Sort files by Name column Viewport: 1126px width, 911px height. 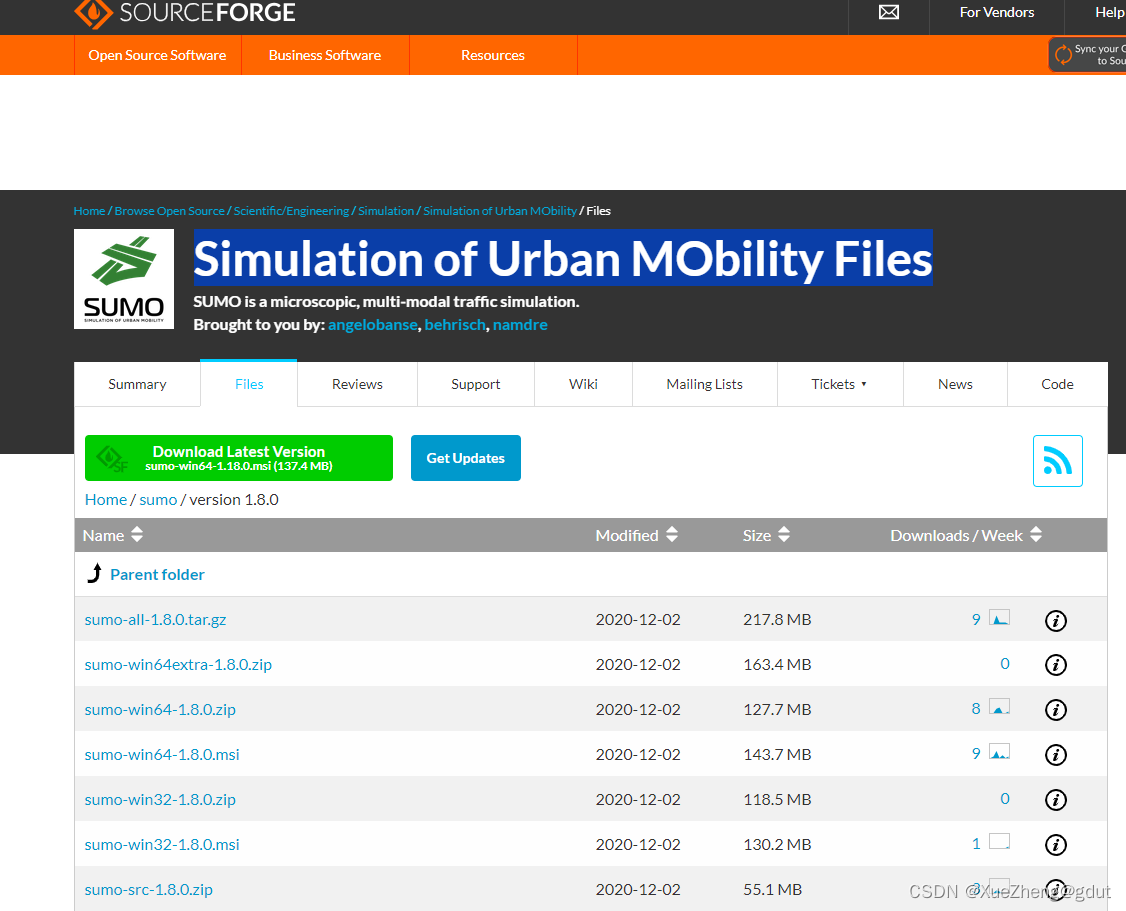pyautogui.click(x=113, y=535)
